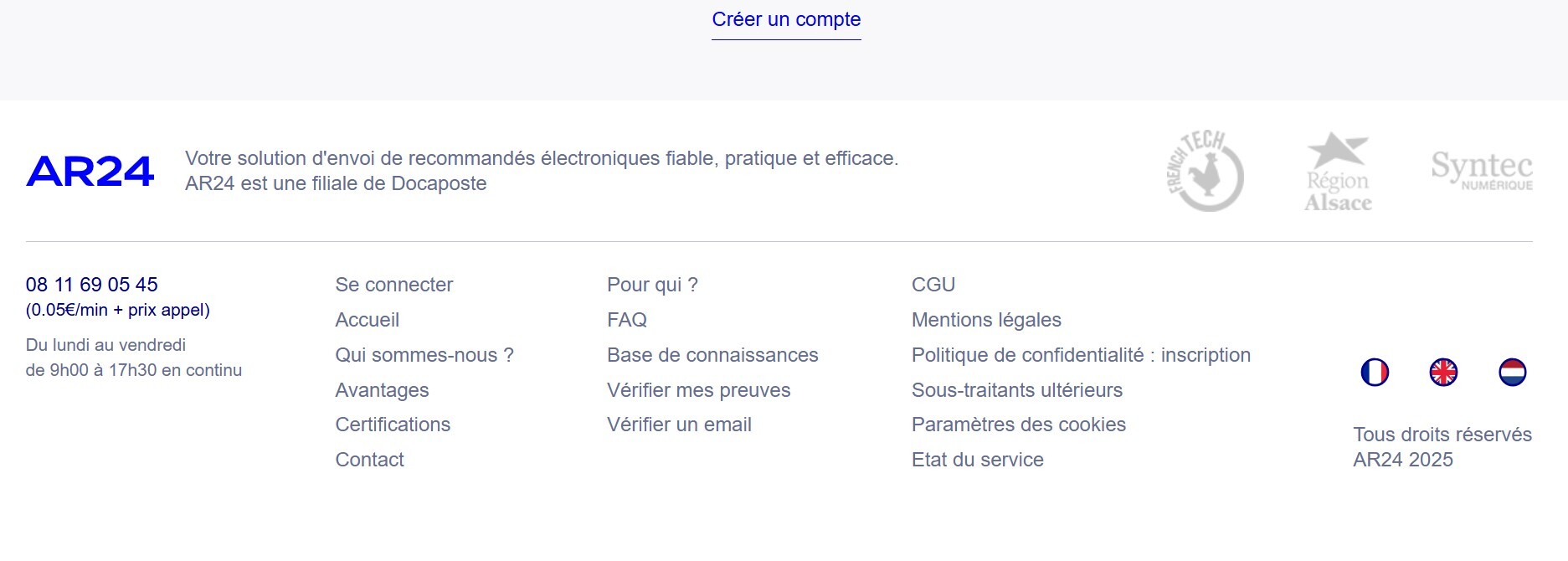The height and width of the screenshot is (561, 1568).
Task: Click the French flag language icon
Action: (1375, 372)
